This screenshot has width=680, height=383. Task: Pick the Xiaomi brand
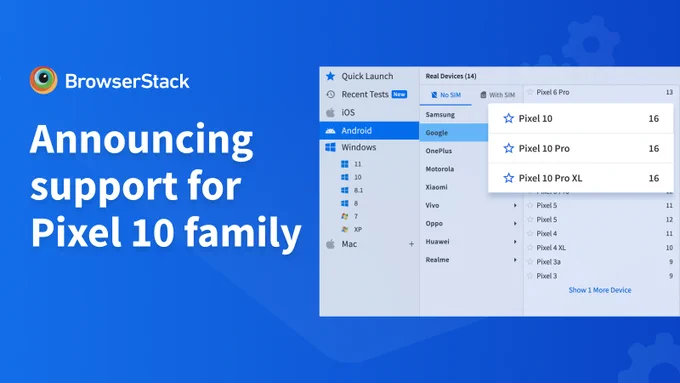436,187
